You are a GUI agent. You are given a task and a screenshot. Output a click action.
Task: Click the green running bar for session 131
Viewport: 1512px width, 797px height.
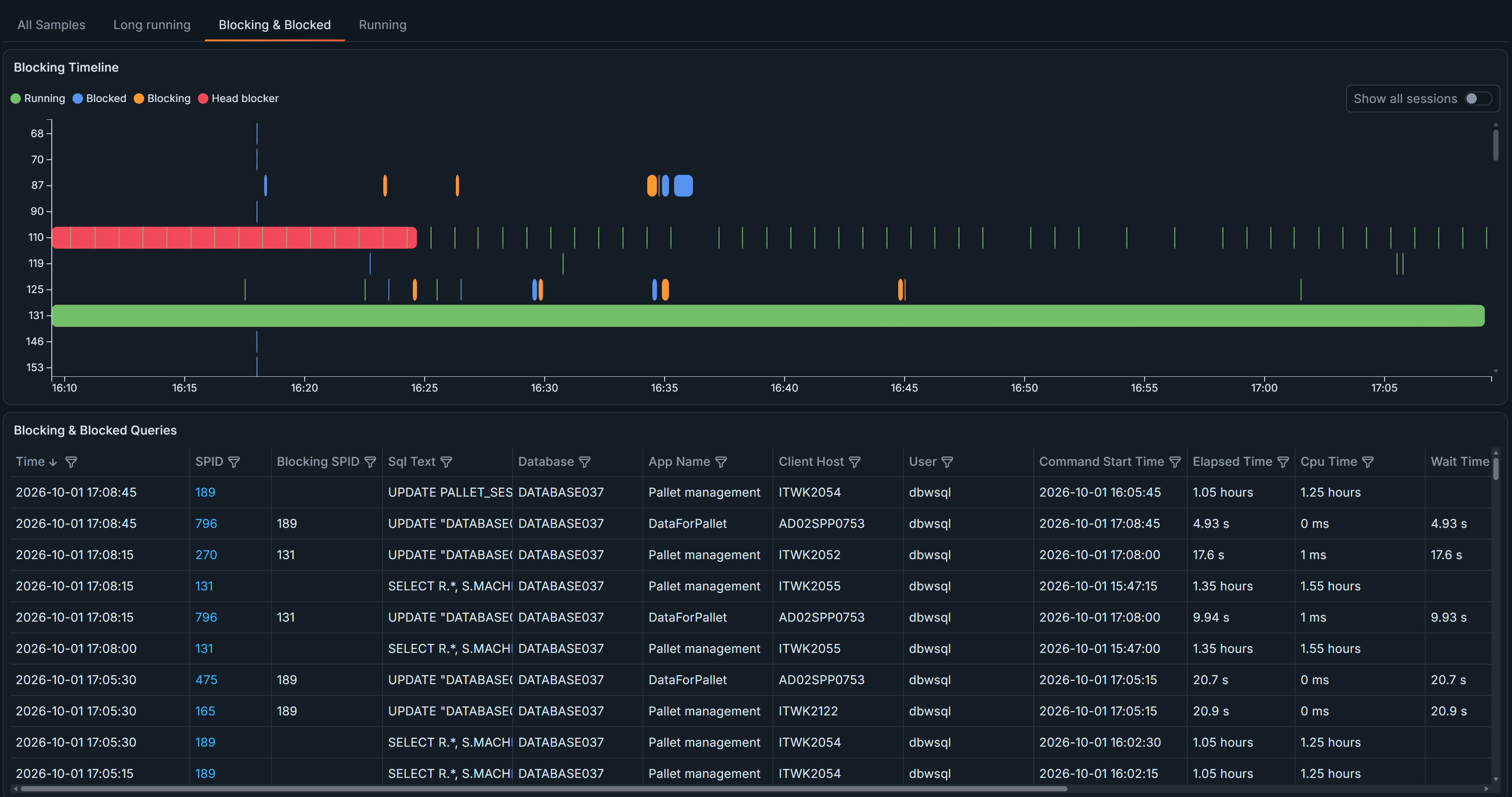[768, 316]
